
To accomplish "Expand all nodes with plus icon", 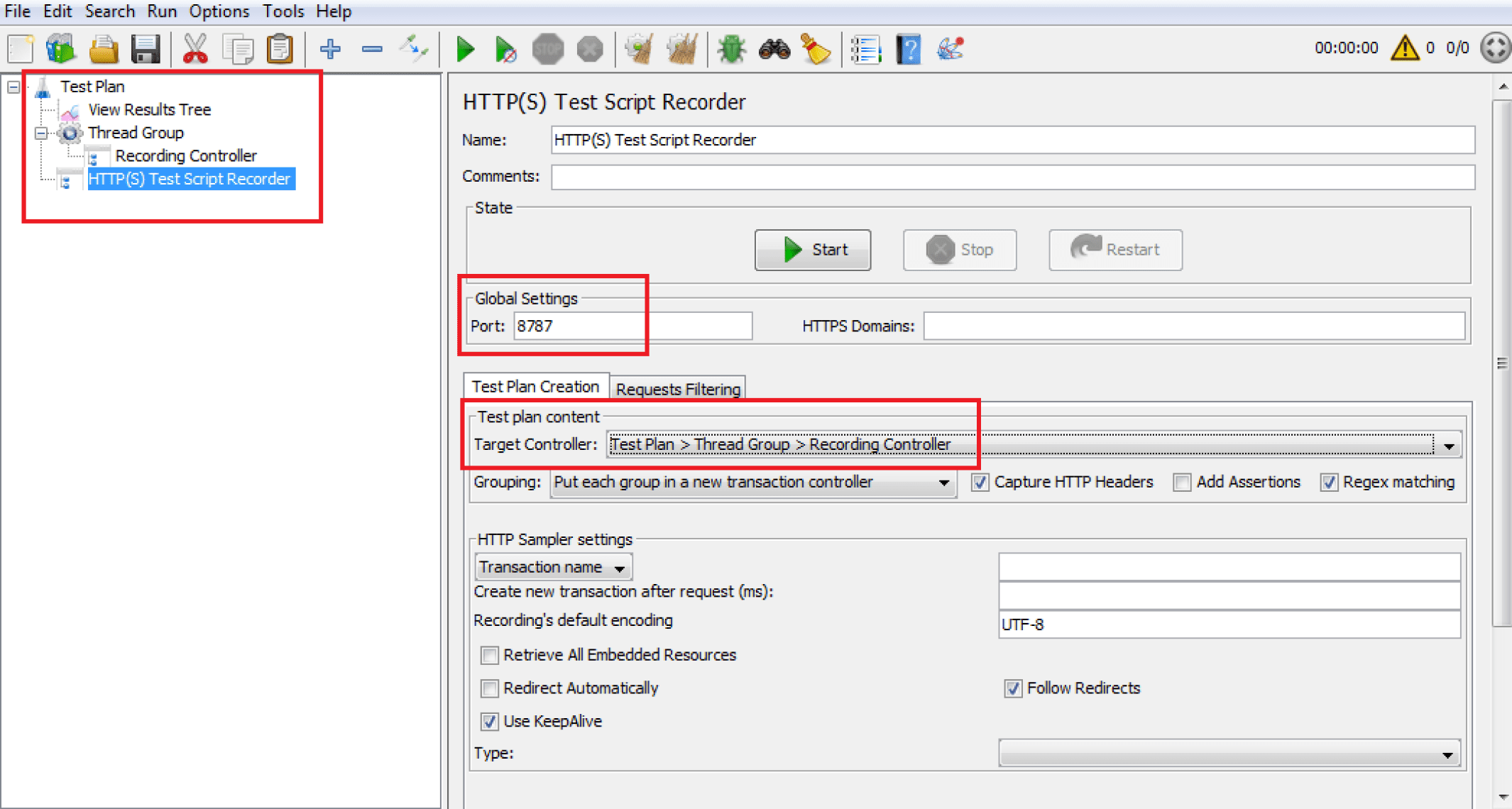I will coord(330,49).
